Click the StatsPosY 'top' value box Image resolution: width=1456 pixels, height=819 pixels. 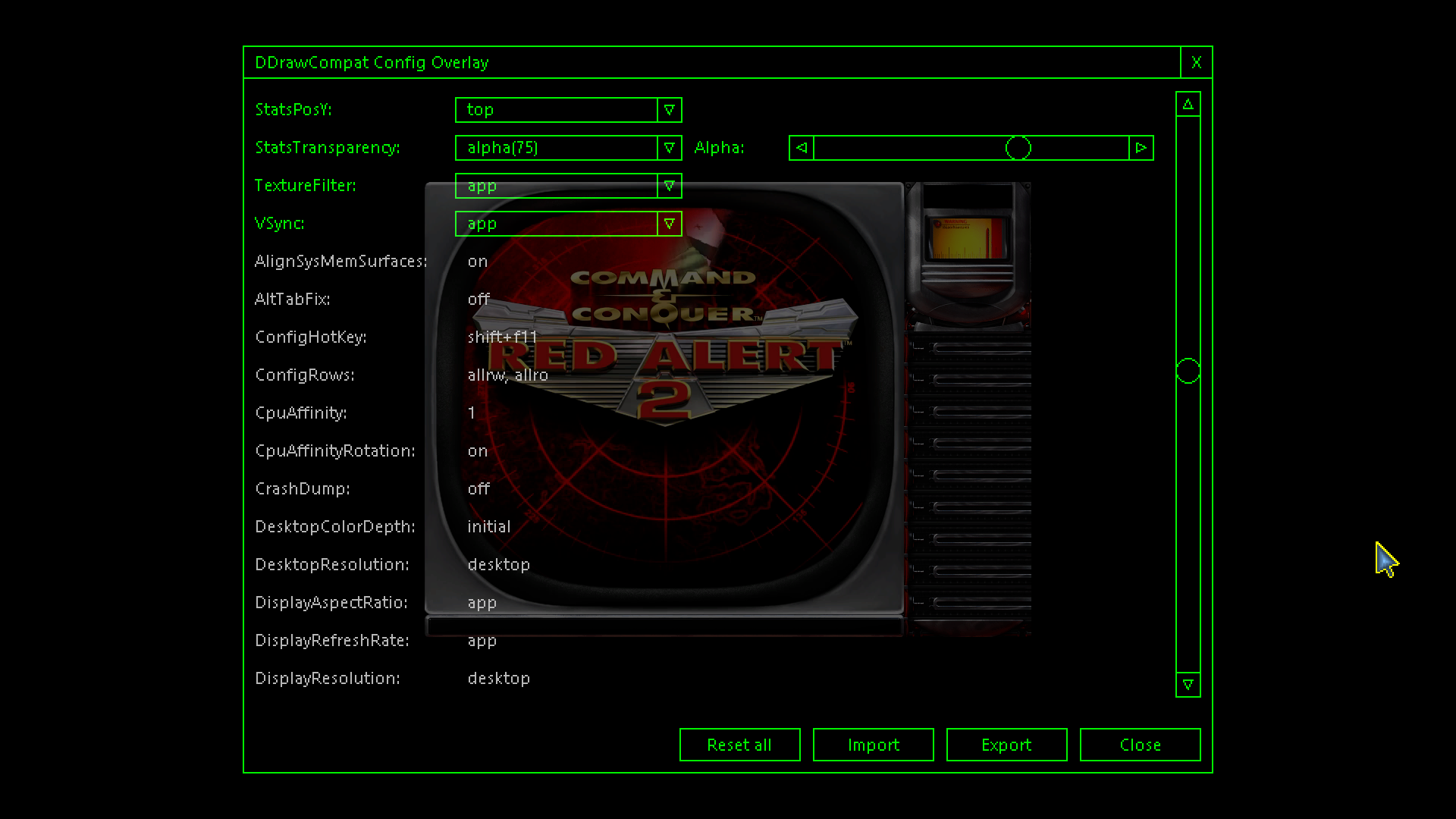557,110
